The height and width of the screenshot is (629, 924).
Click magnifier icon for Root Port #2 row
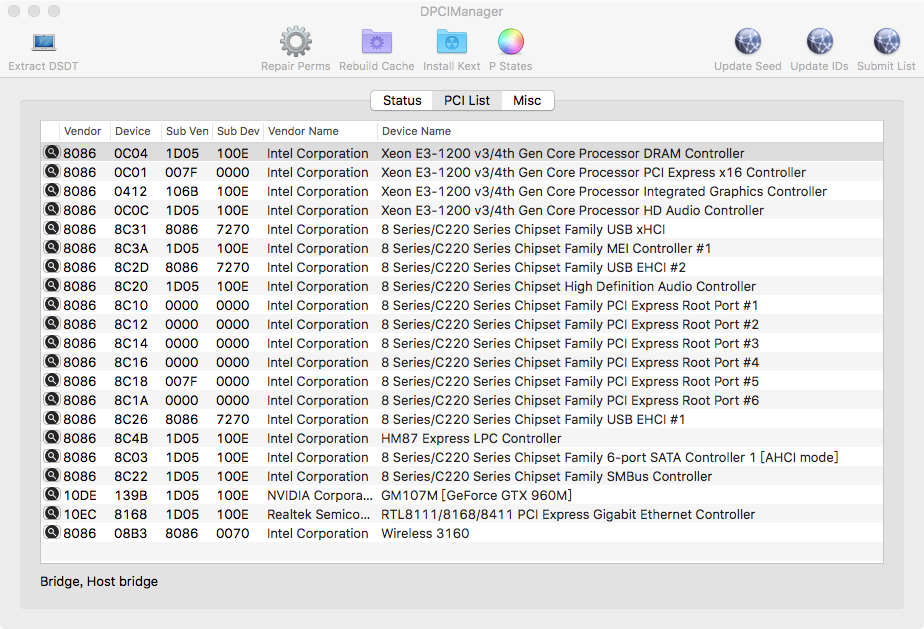pyautogui.click(x=52, y=323)
